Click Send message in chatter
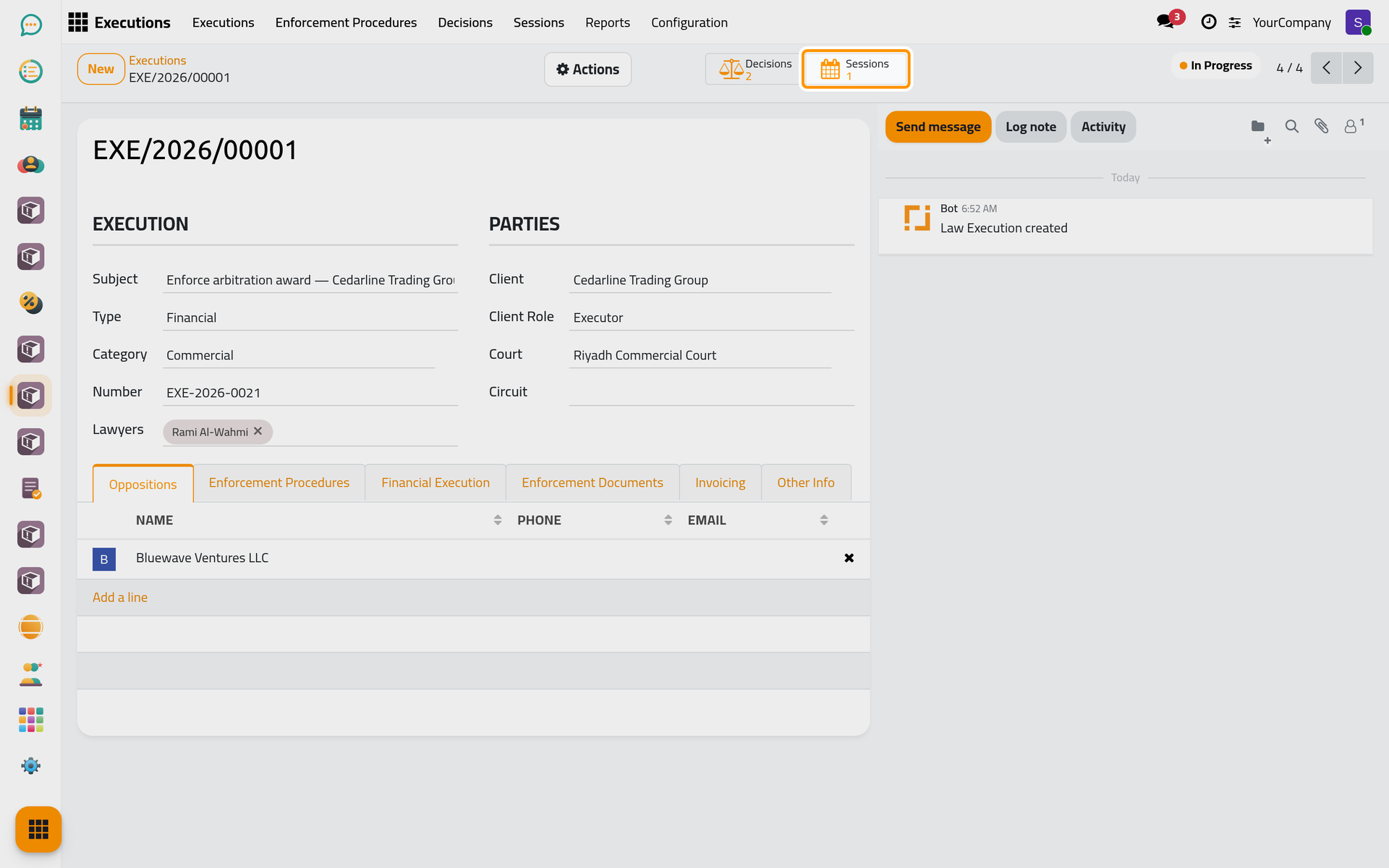Image resolution: width=1389 pixels, height=868 pixels. coord(938,127)
